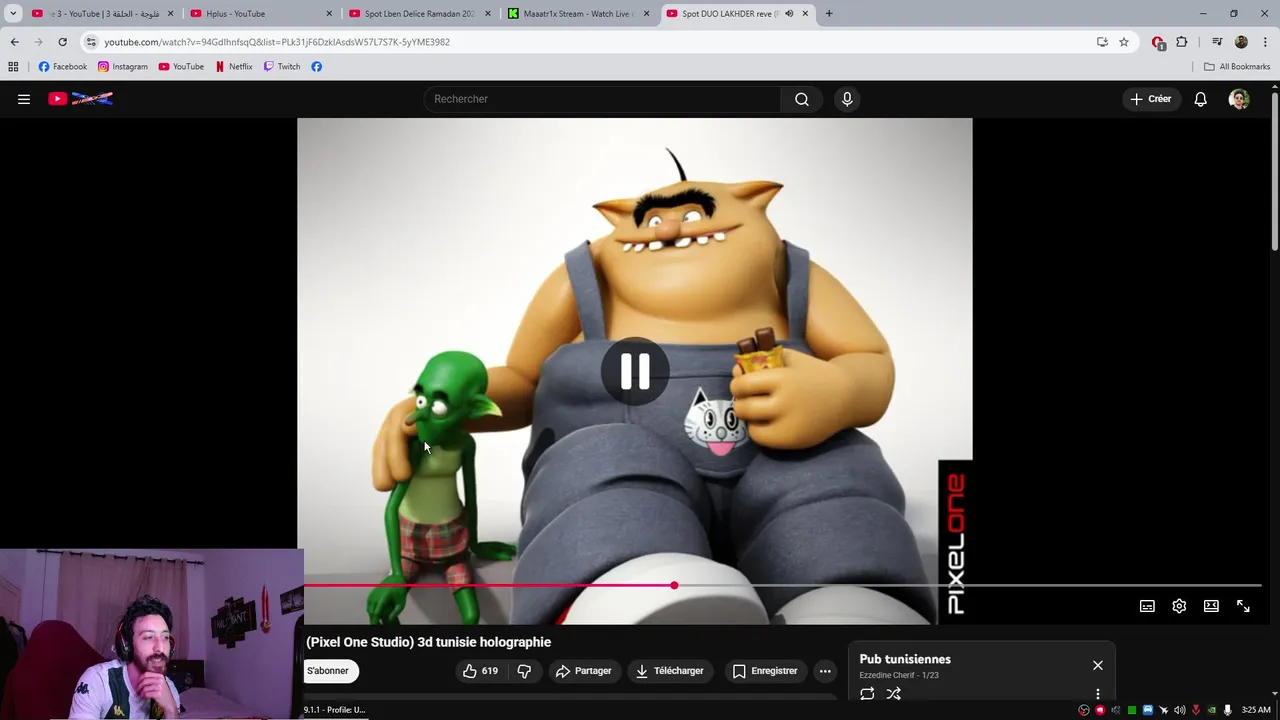Open the red ad-blocker extension icon
1280x720 pixels.
(x=1158, y=43)
